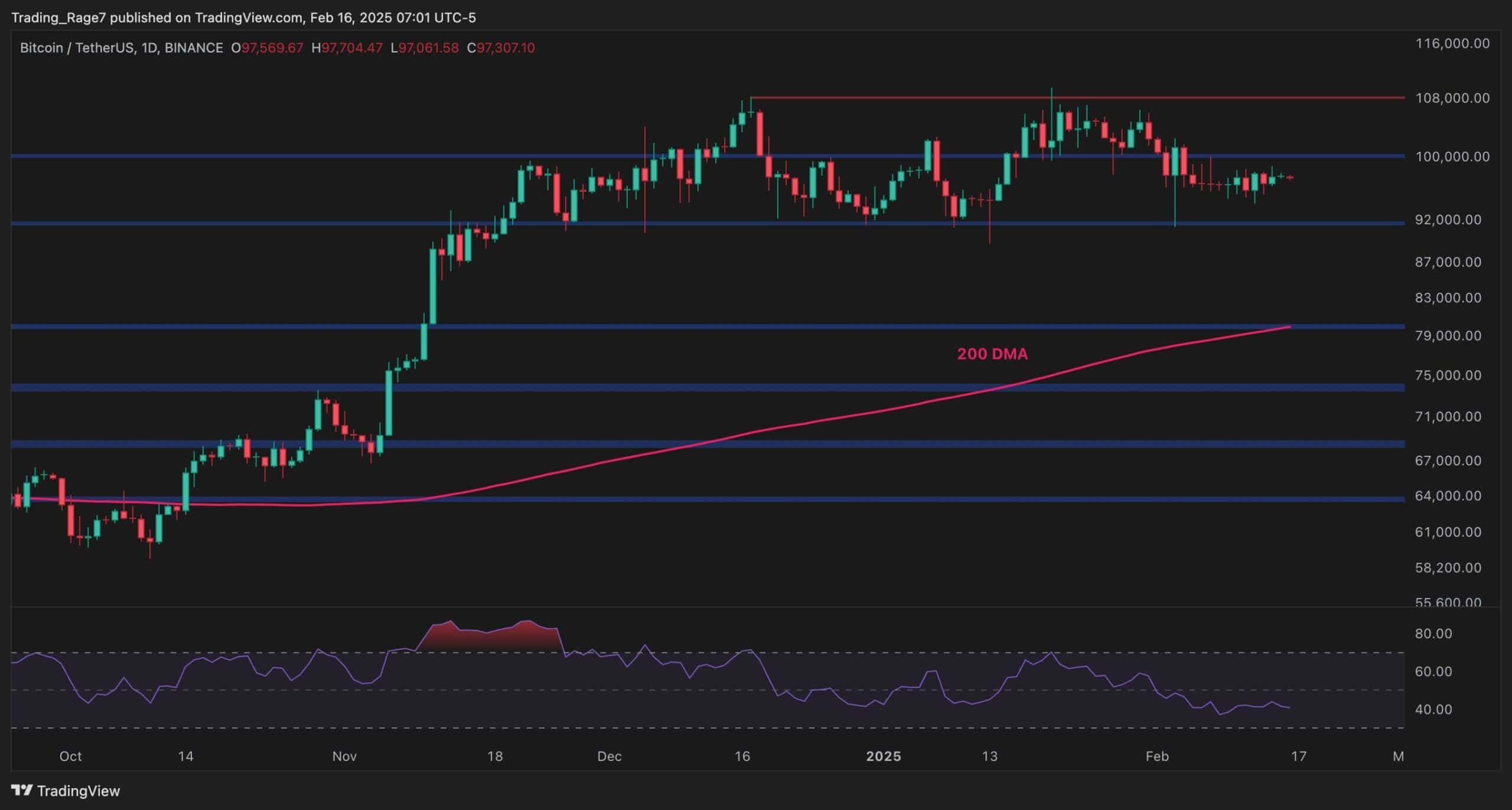The height and width of the screenshot is (810, 1512).
Task: Click the Nov date axis label
Action: [x=344, y=756]
